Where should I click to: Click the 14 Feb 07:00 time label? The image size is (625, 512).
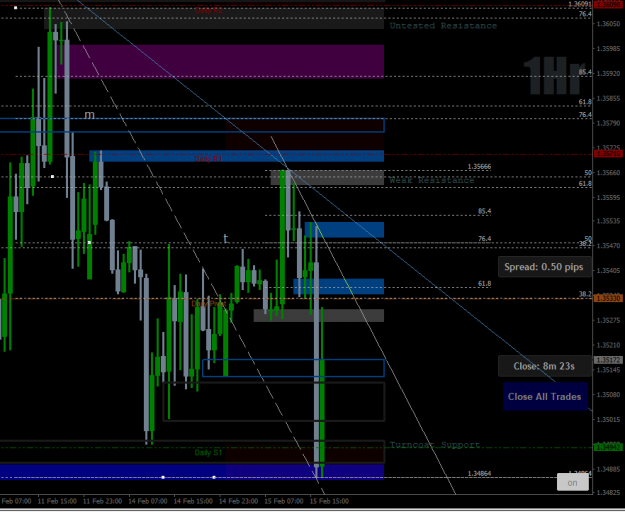coord(148,501)
